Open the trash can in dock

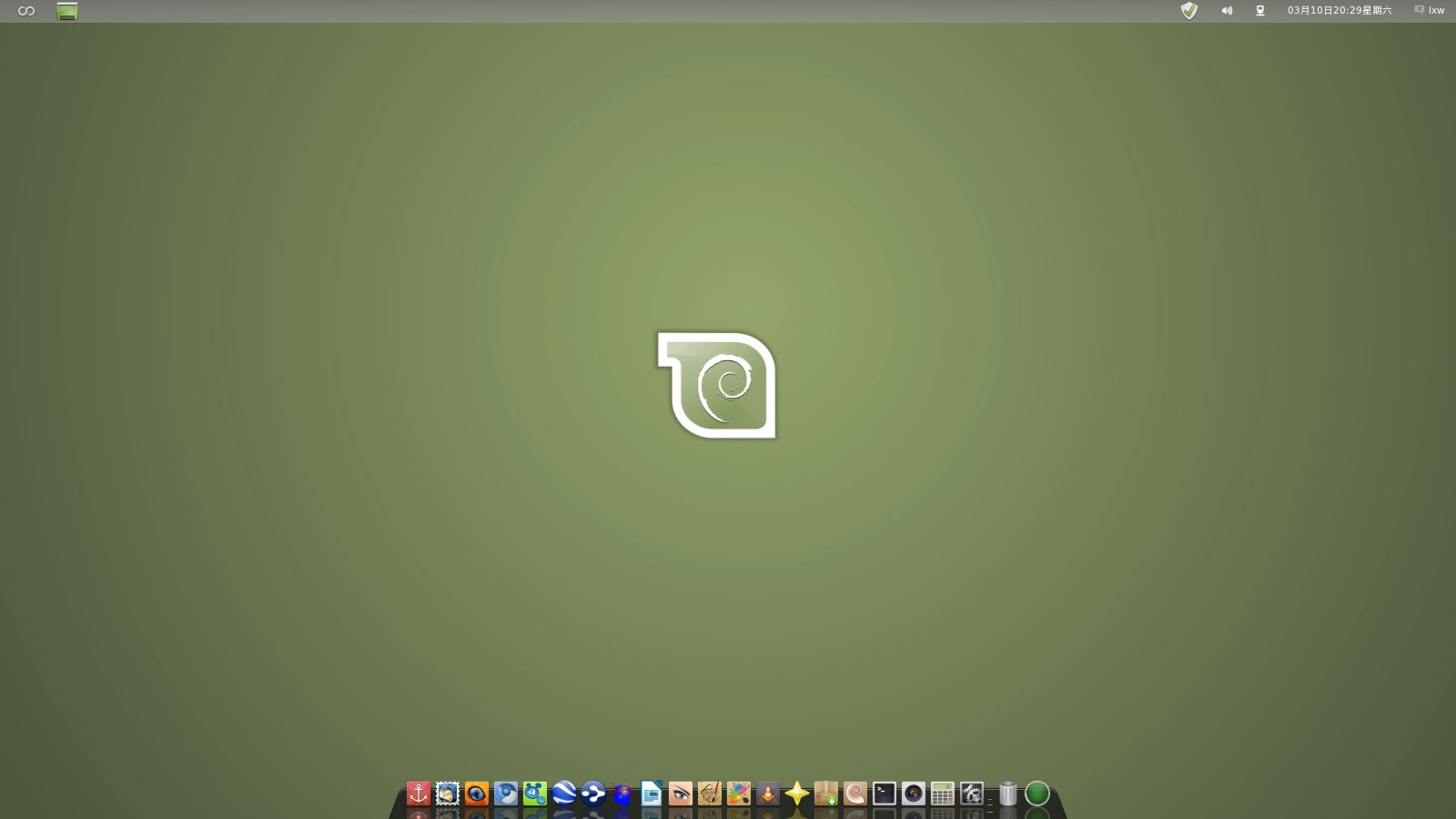click(1008, 794)
